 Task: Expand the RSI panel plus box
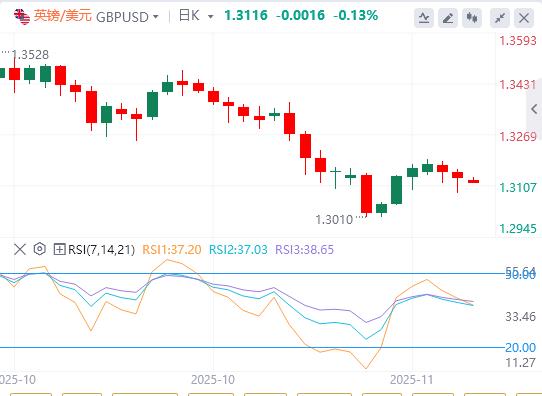coord(59,249)
